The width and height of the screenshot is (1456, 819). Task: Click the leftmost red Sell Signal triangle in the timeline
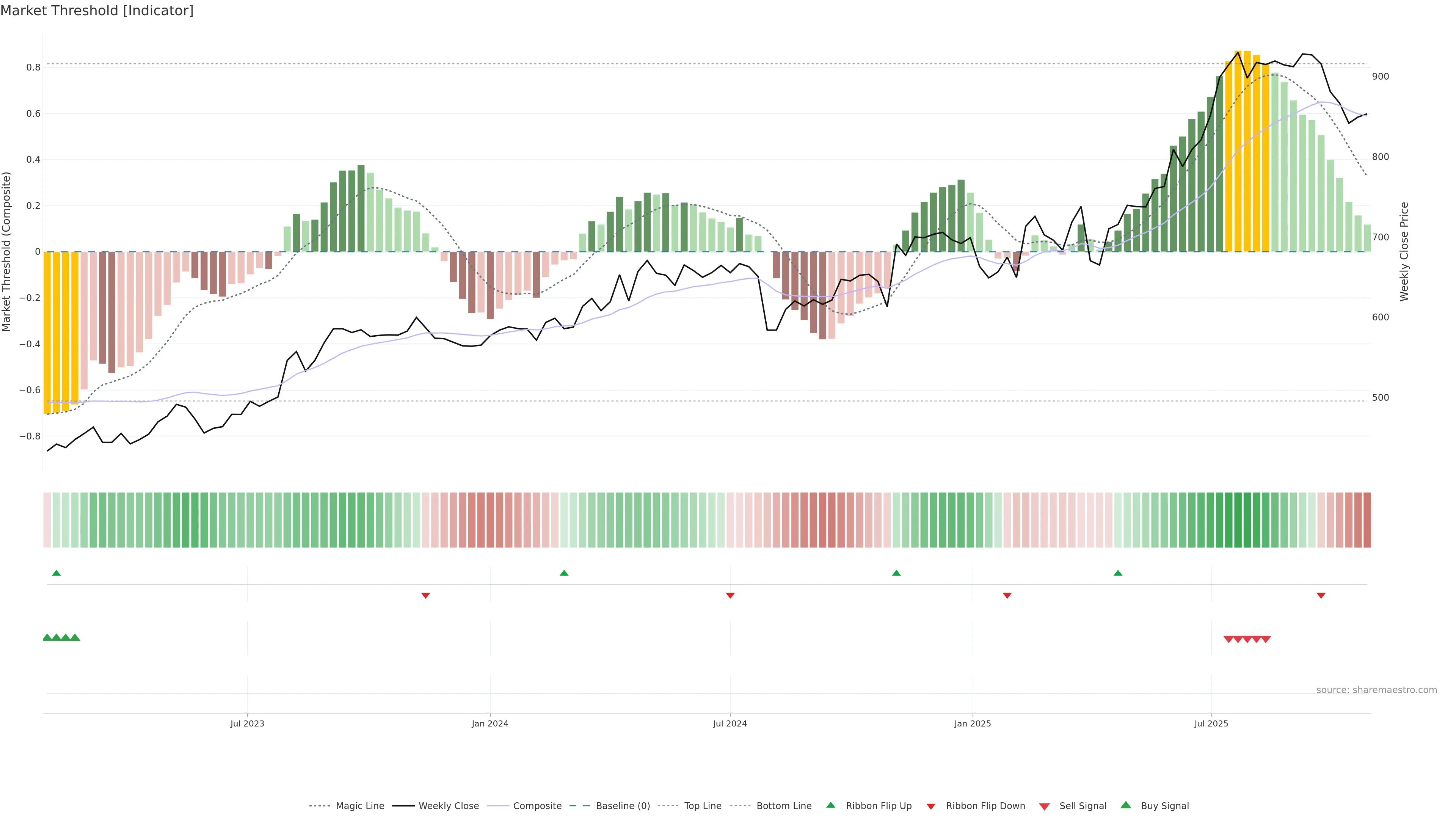pyautogui.click(x=1228, y=639)
